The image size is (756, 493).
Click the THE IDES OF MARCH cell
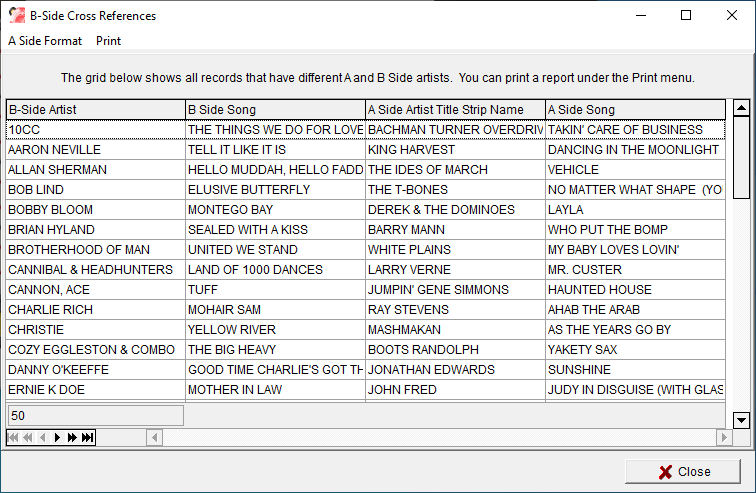point(455,170)
